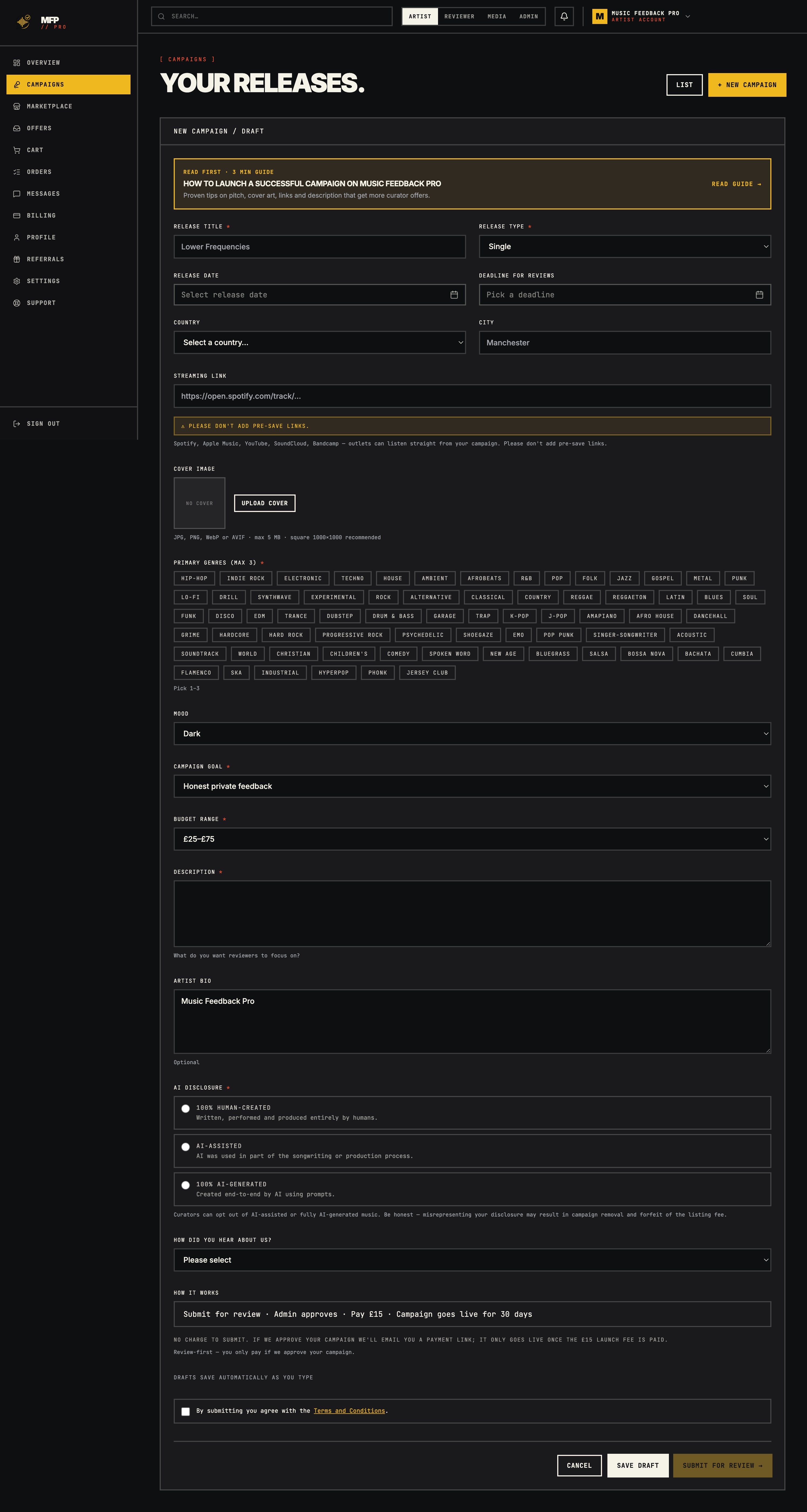Toggle the Synthwave genre tag
The height and width of the screenshot is (1512, 807).
pyautogui.click(x=275, y=597)
